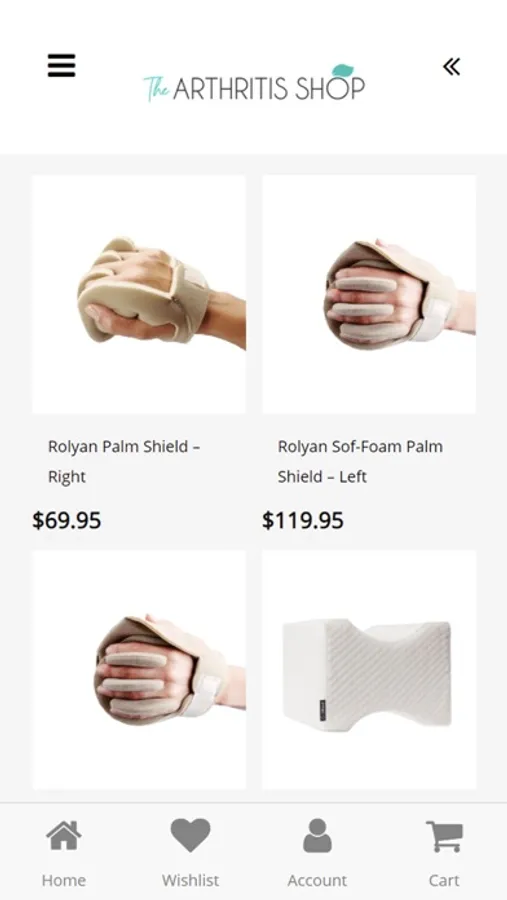View the Rolyan Palm Shield Right product image
Viewport: 507px width, 900px height.
click(139, 294)
